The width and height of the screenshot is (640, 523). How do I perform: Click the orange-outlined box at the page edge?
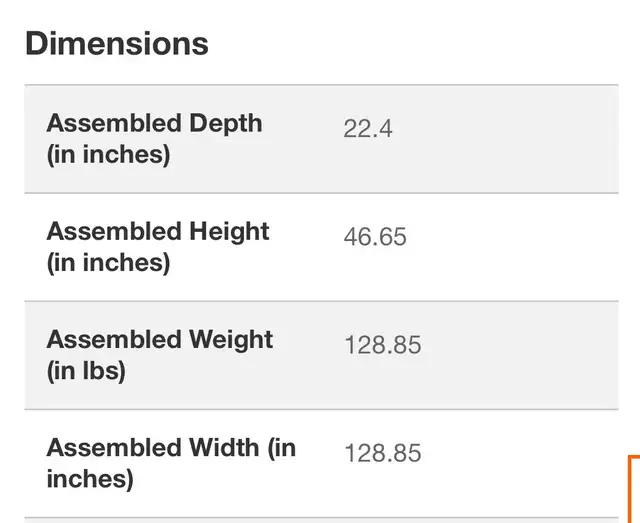634,489
